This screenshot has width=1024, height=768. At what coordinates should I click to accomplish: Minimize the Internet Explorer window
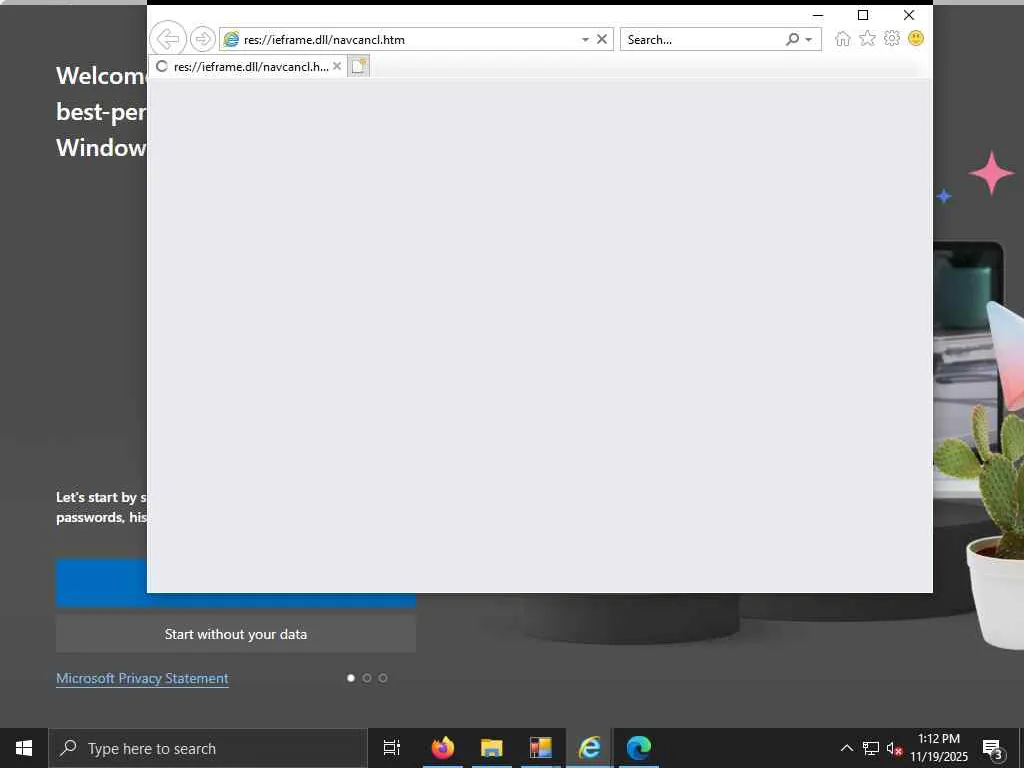818,15
